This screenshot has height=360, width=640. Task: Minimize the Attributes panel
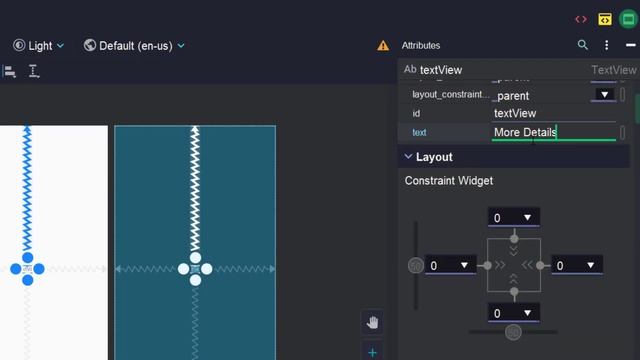coord(631,45)
